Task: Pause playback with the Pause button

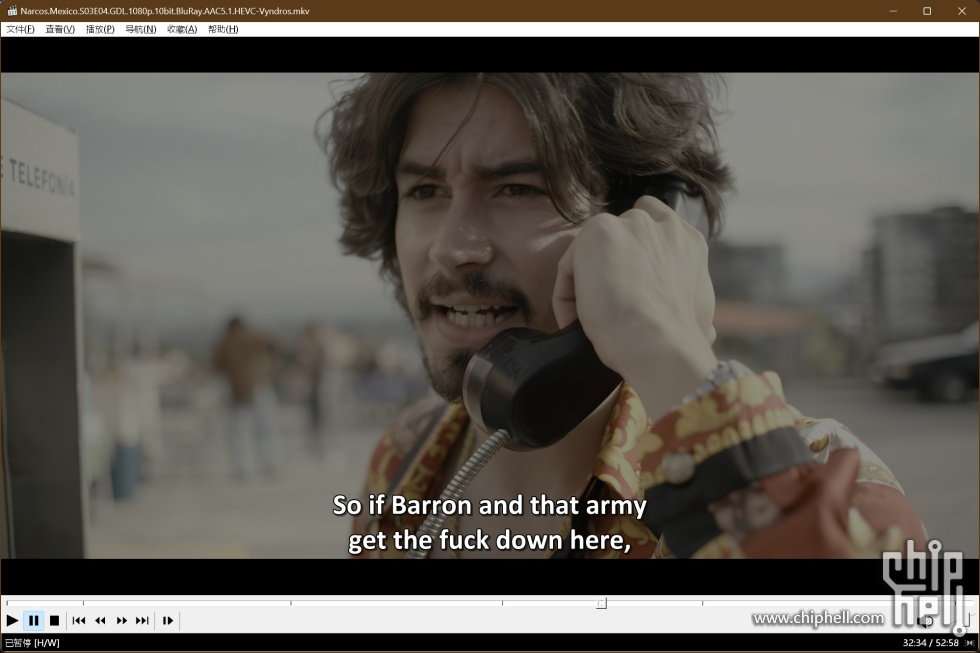Action: point(34,621)
